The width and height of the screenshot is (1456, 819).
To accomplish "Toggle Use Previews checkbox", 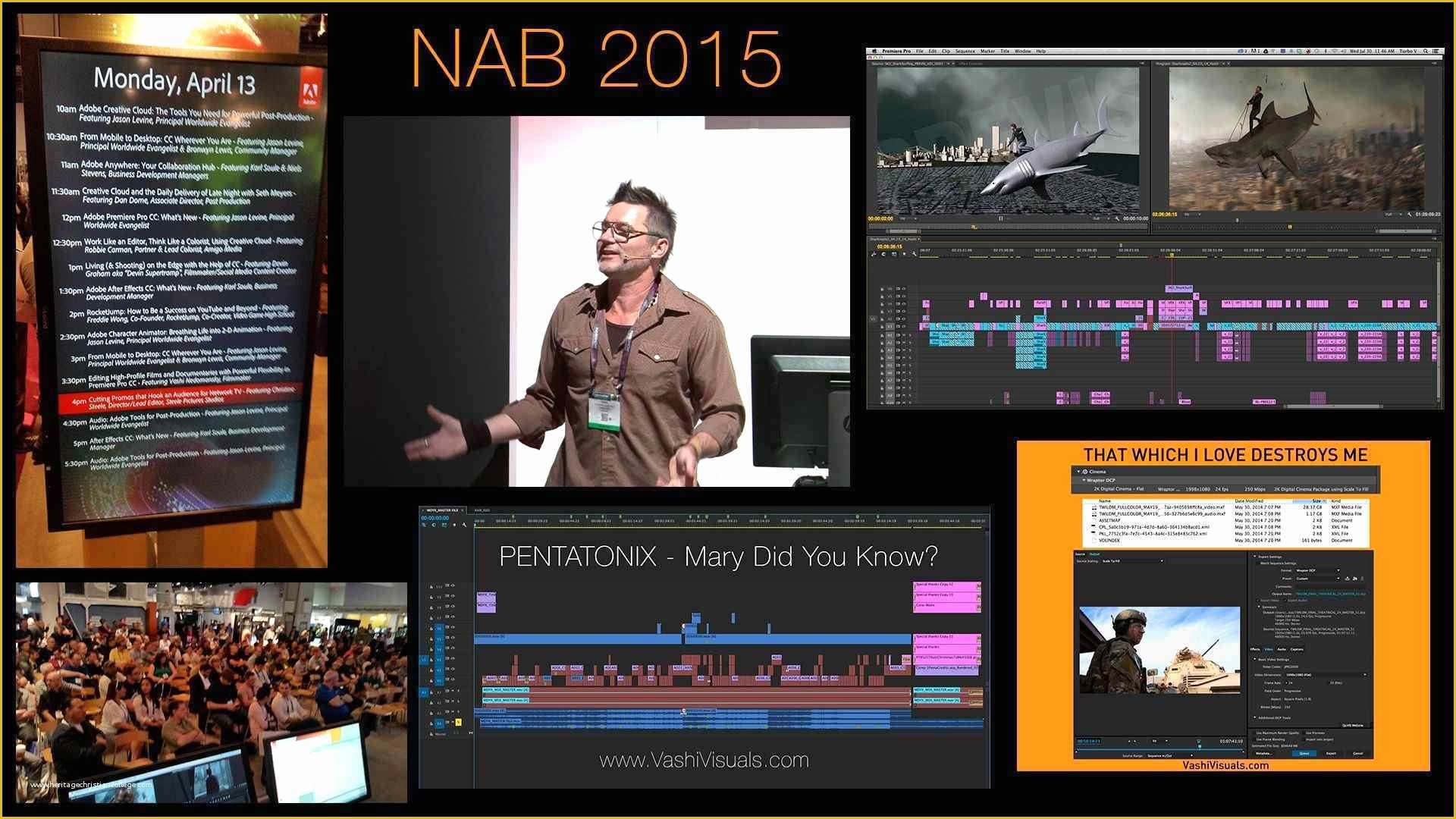I will point(1303,733).
